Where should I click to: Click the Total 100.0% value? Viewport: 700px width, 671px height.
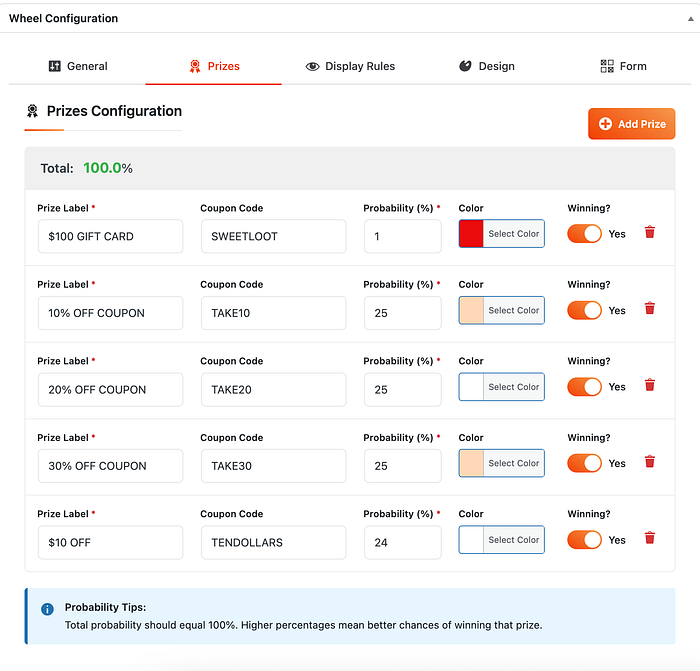(108, 168)
